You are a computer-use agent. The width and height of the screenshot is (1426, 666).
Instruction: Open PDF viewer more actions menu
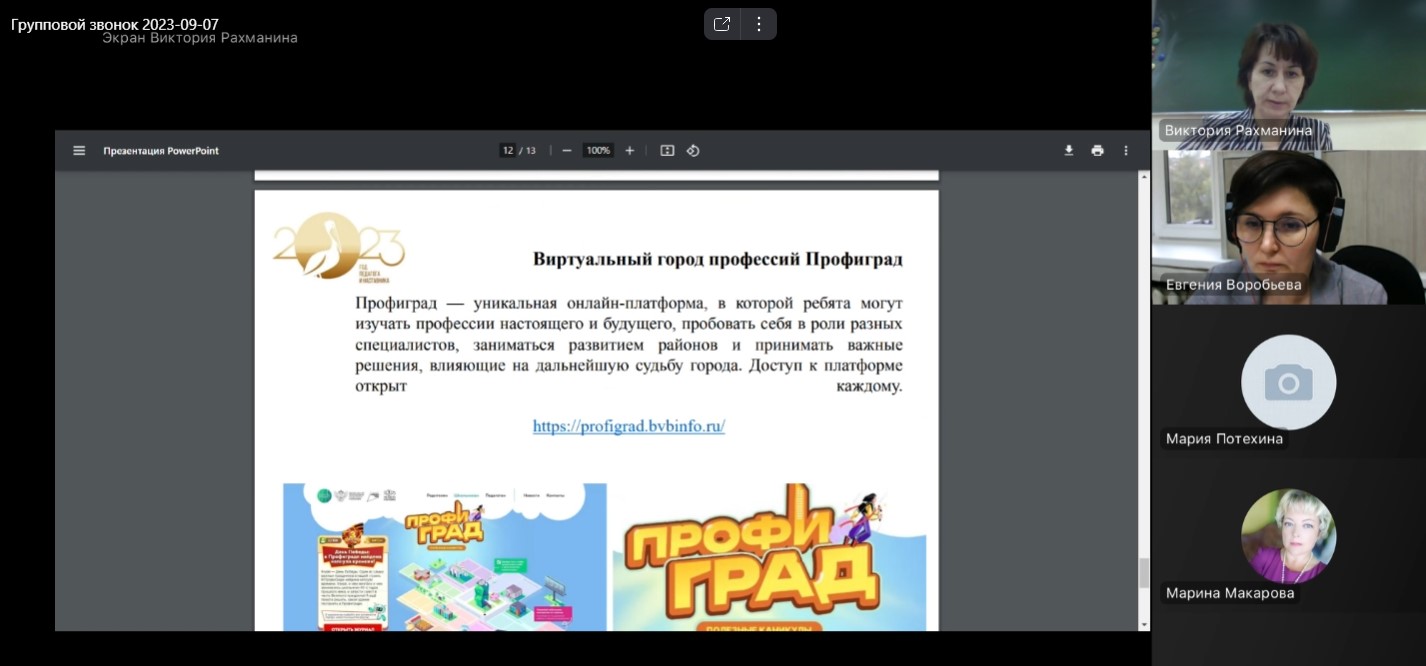[x=1126, y=151]
